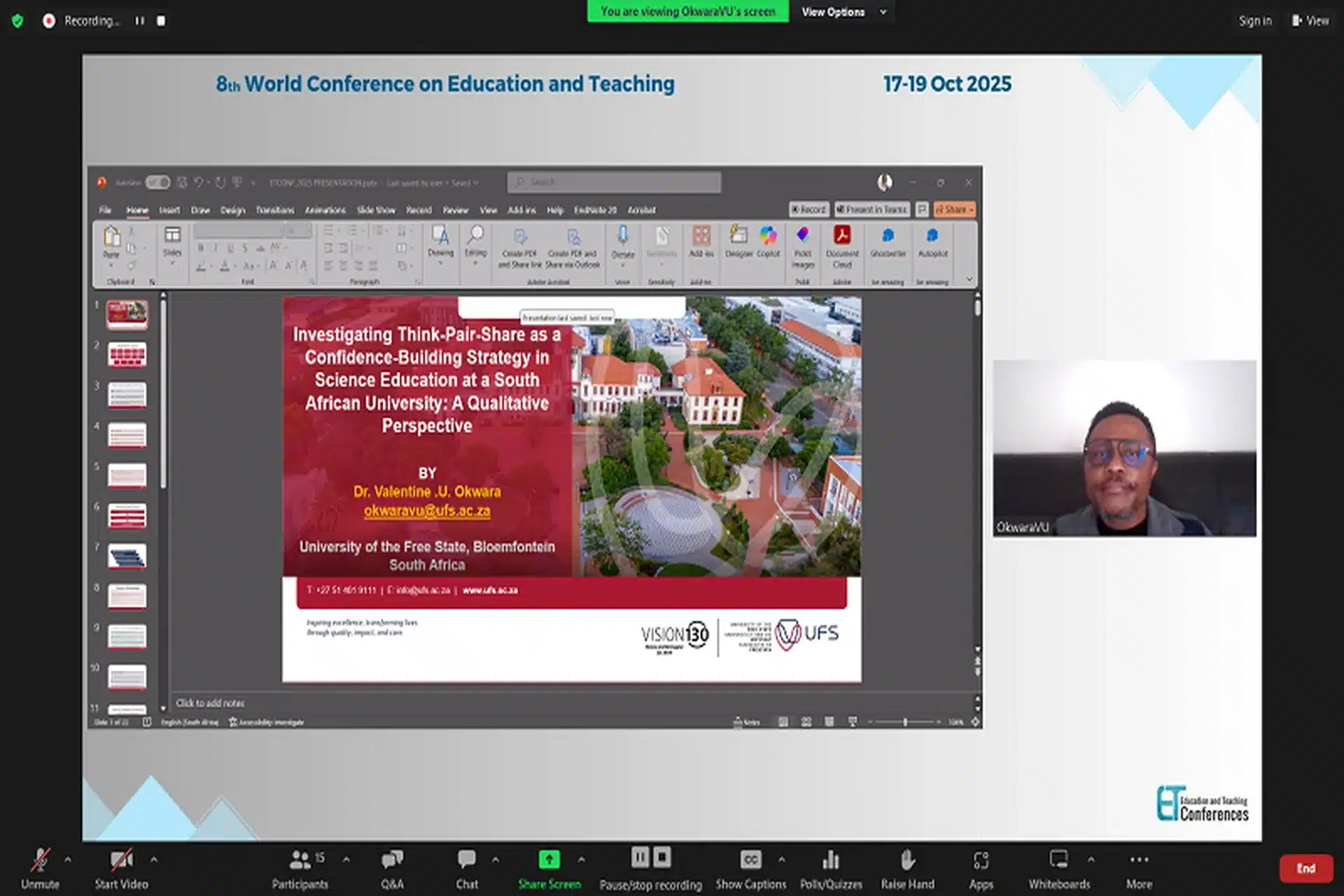Expand video settings arrow next to Start Video
The height and width of the screenshot is (896, 1344).
pyautogui.click(x=154, y=859)
